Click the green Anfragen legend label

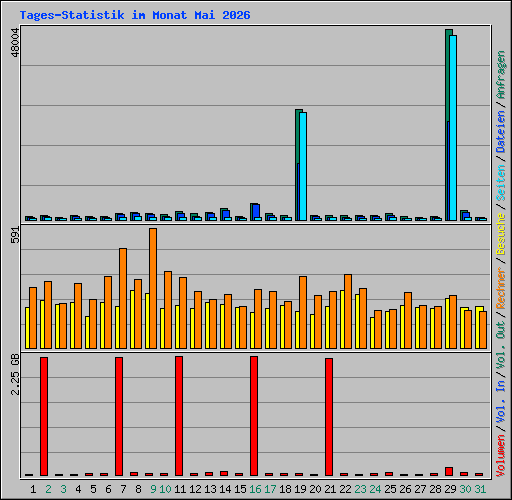pos(501,75)
